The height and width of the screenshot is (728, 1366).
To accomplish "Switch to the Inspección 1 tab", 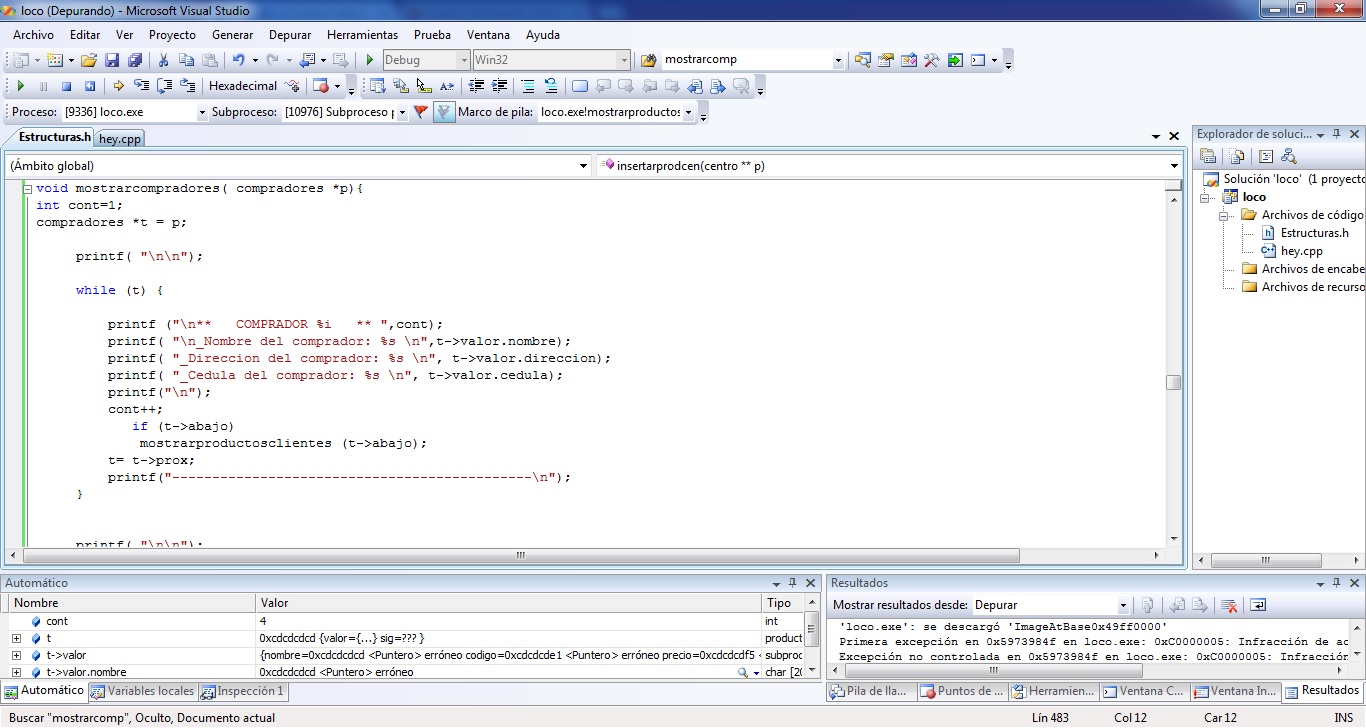I will coord(243,691).
